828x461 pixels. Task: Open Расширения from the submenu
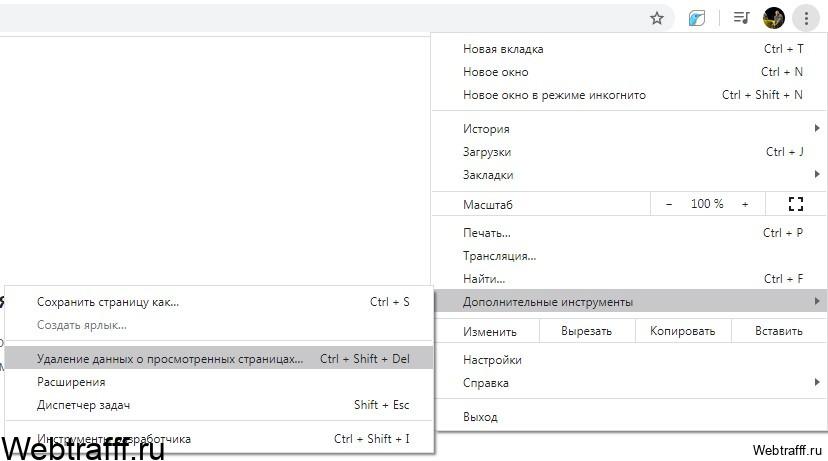coord(219,382)
